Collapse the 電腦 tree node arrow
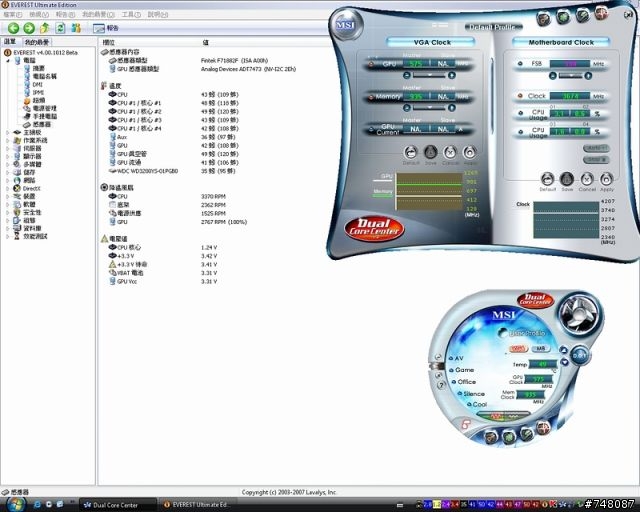Viewport: 640px width, 512px height. (x=8, y=60)
